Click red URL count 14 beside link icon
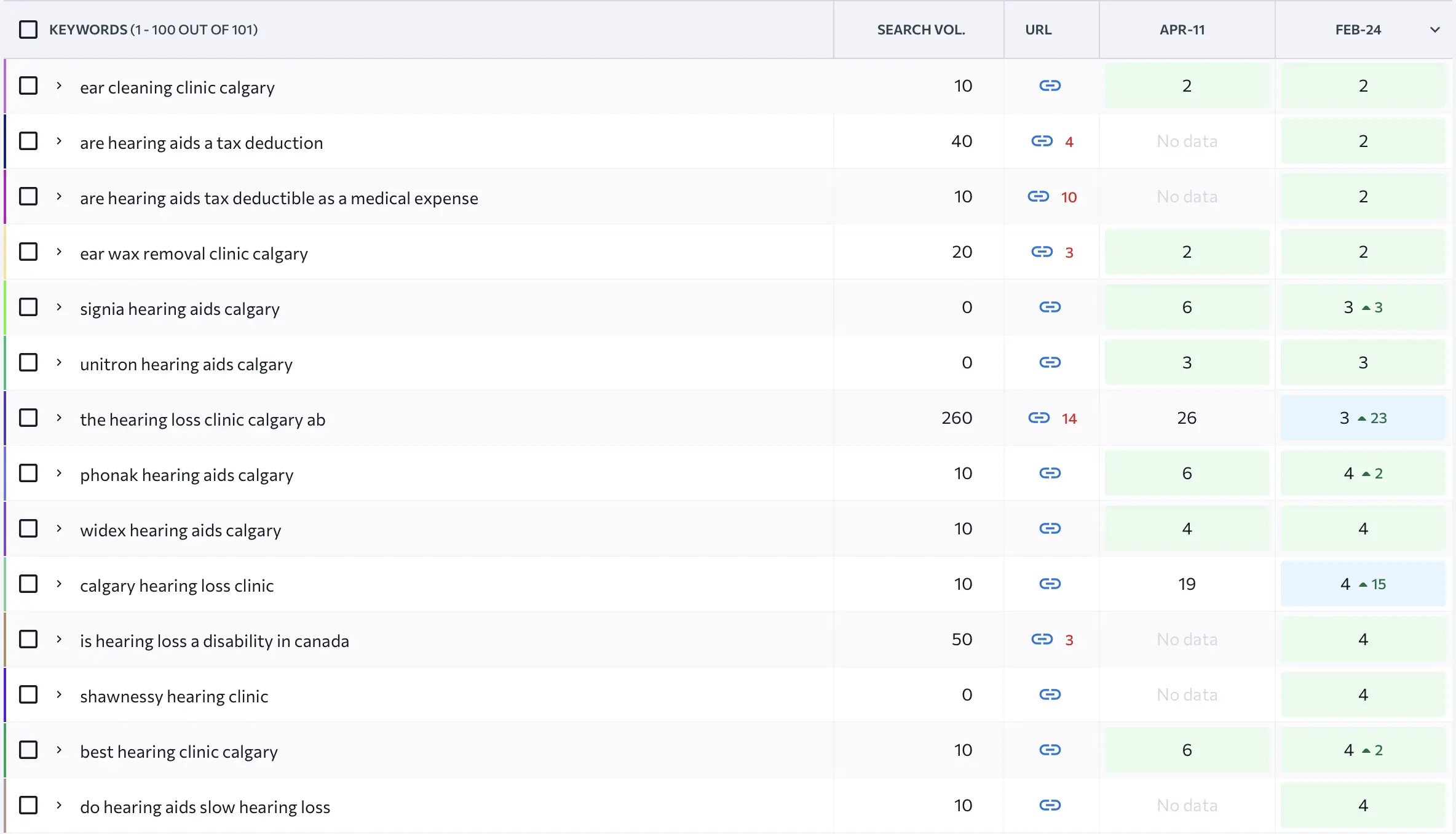This screenshot has height=834, width=1456. [x=1069, y=419]
